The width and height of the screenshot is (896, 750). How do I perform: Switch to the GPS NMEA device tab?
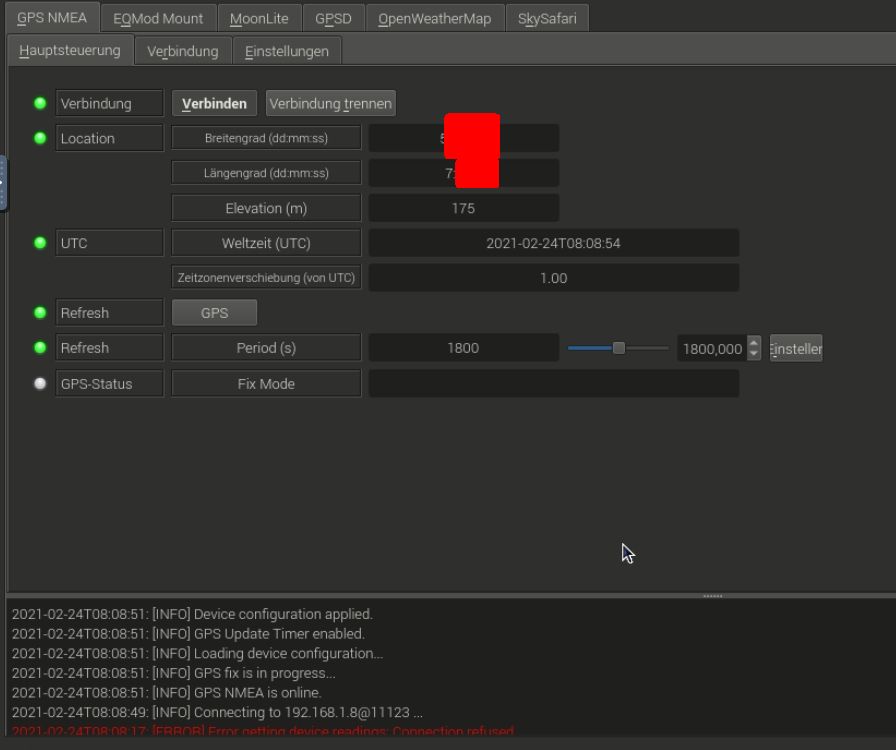point(52,18)
